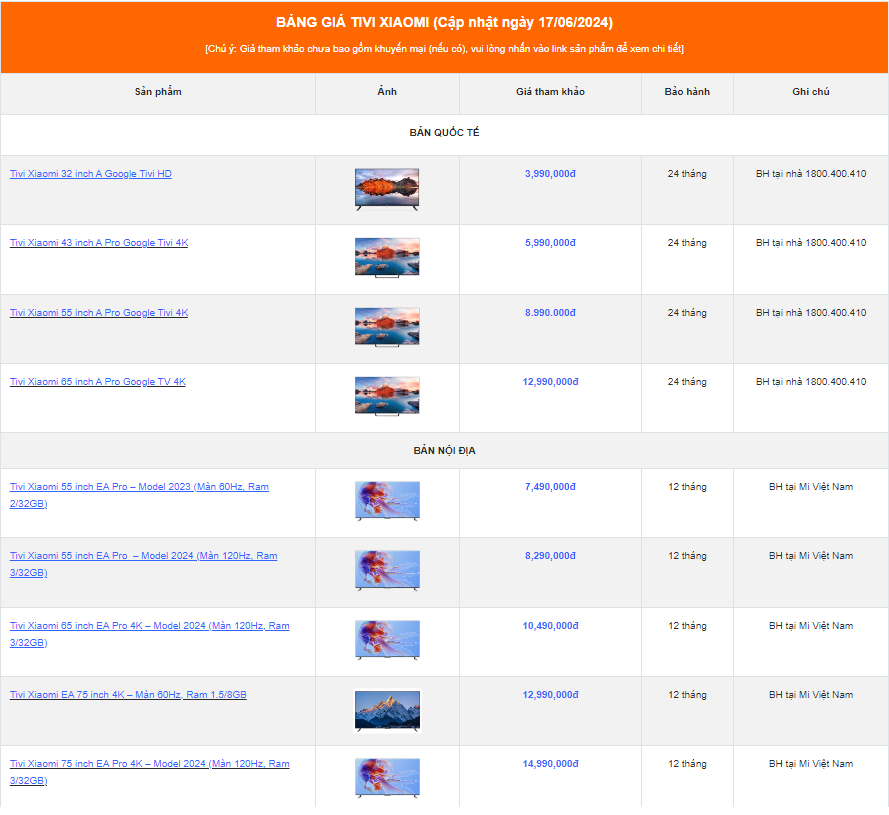Select the 8.990.000đ price
Viewport: 889px width, 815px height.
pyautogui.click(x=550, y=313)
